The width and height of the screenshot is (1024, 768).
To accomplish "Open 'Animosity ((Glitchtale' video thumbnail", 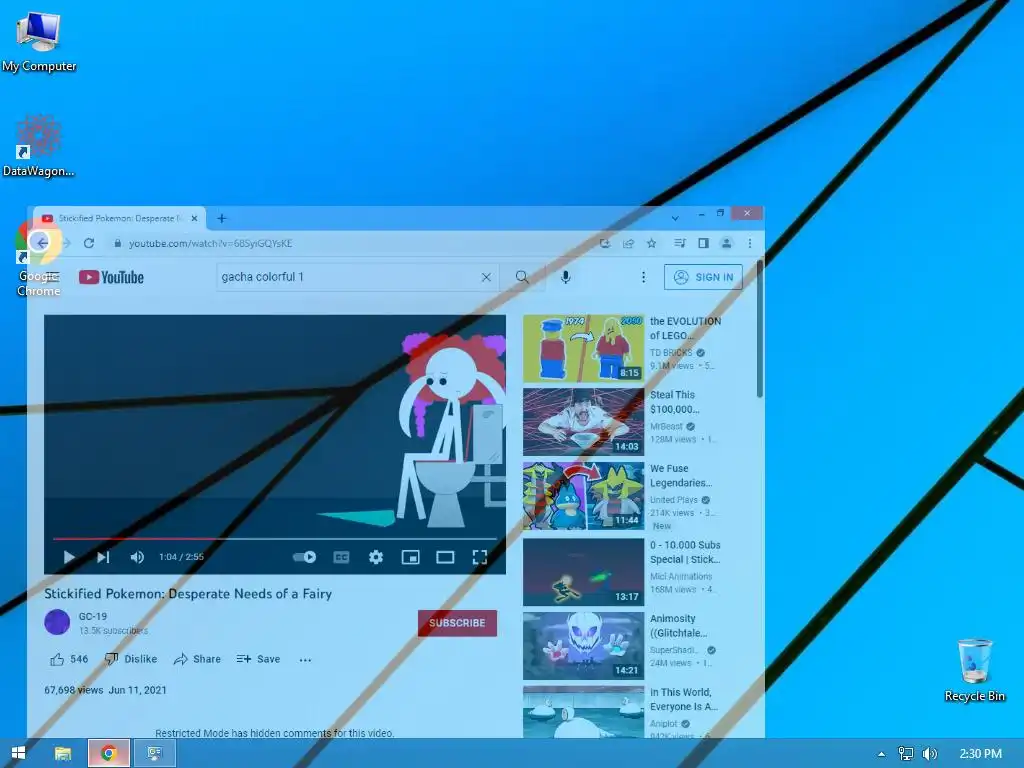I will (x=583, y=646).
